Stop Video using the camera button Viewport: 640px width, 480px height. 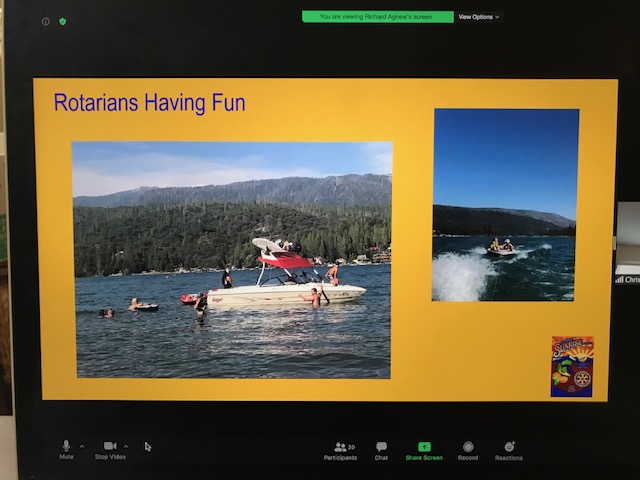coord(109,446)
